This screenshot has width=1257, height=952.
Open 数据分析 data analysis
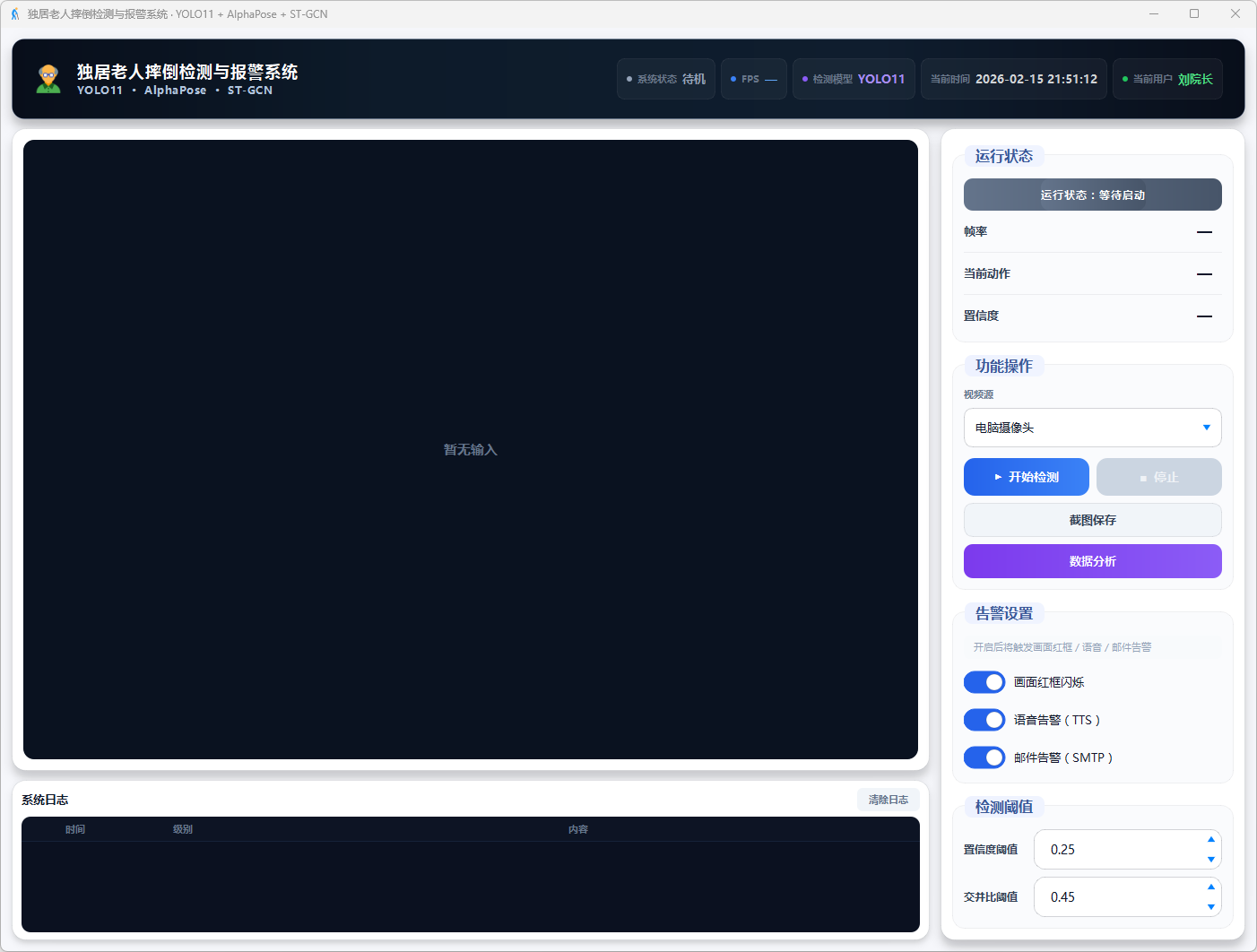(x=1092, y=561)
